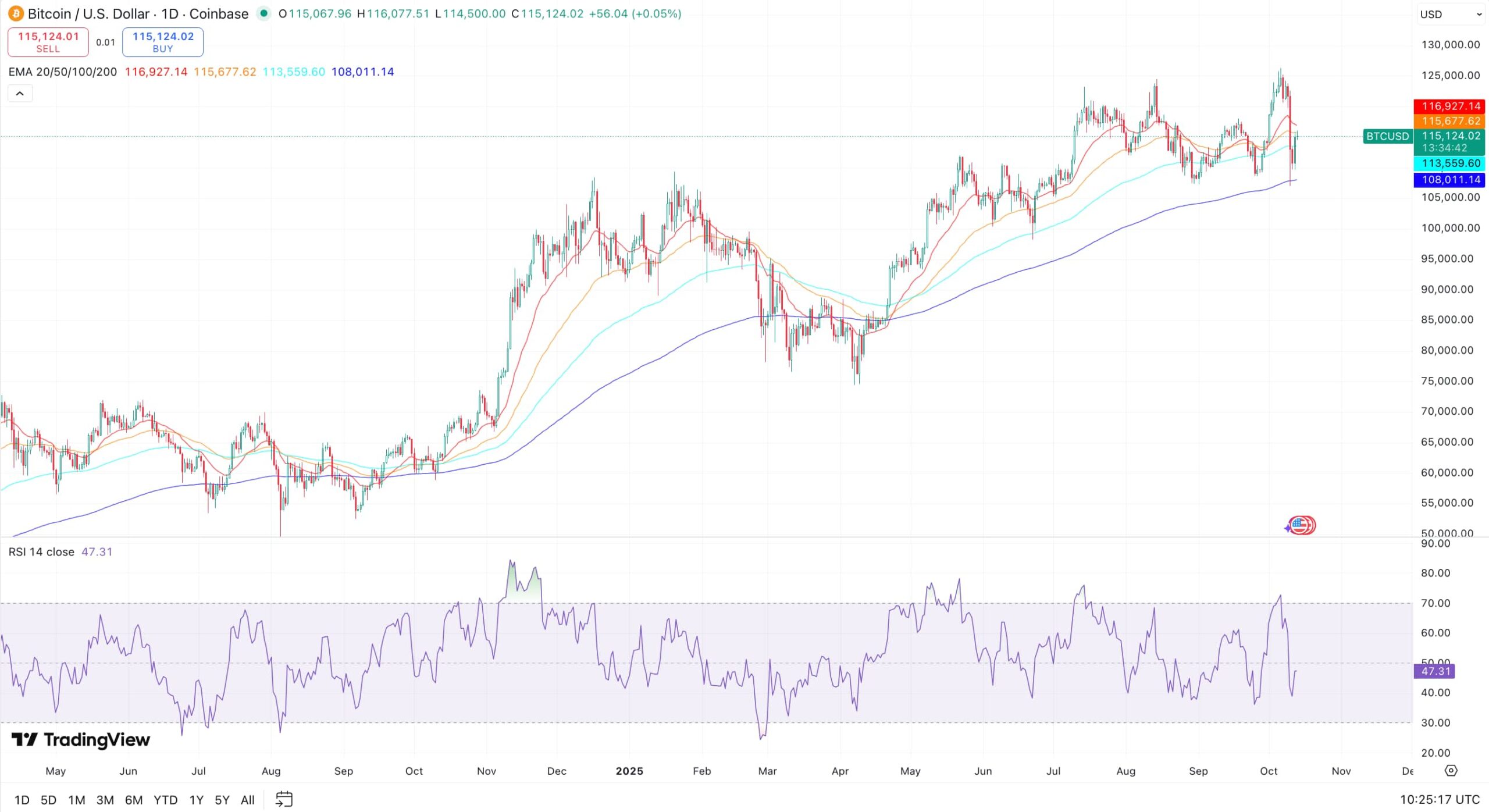Click the 10:25:17 UTC timezone clock
This screenshot has height=812, width=1489.
[x=1440, y=800]
